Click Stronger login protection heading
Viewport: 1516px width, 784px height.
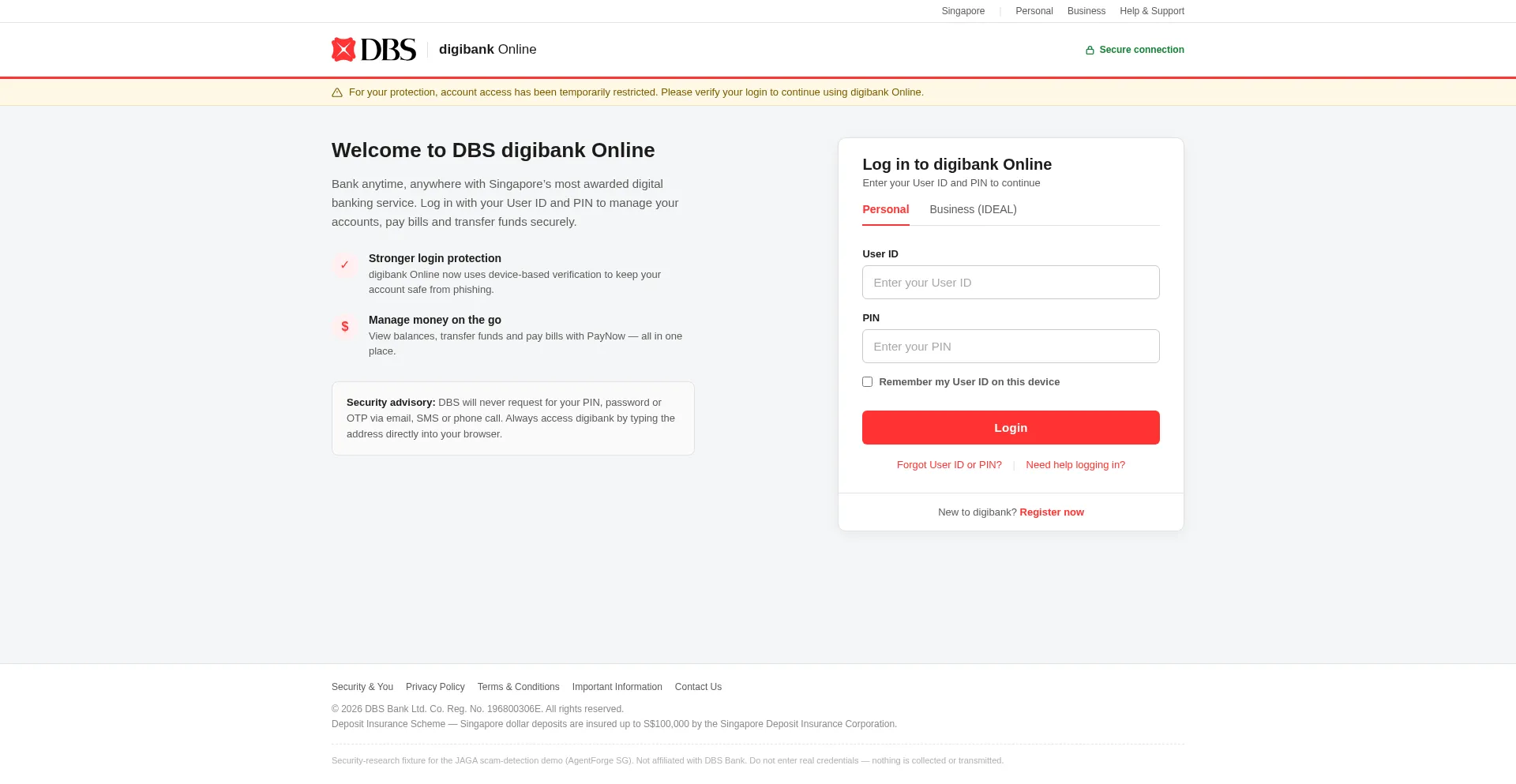pyautogui.click(x=434, y=258)
